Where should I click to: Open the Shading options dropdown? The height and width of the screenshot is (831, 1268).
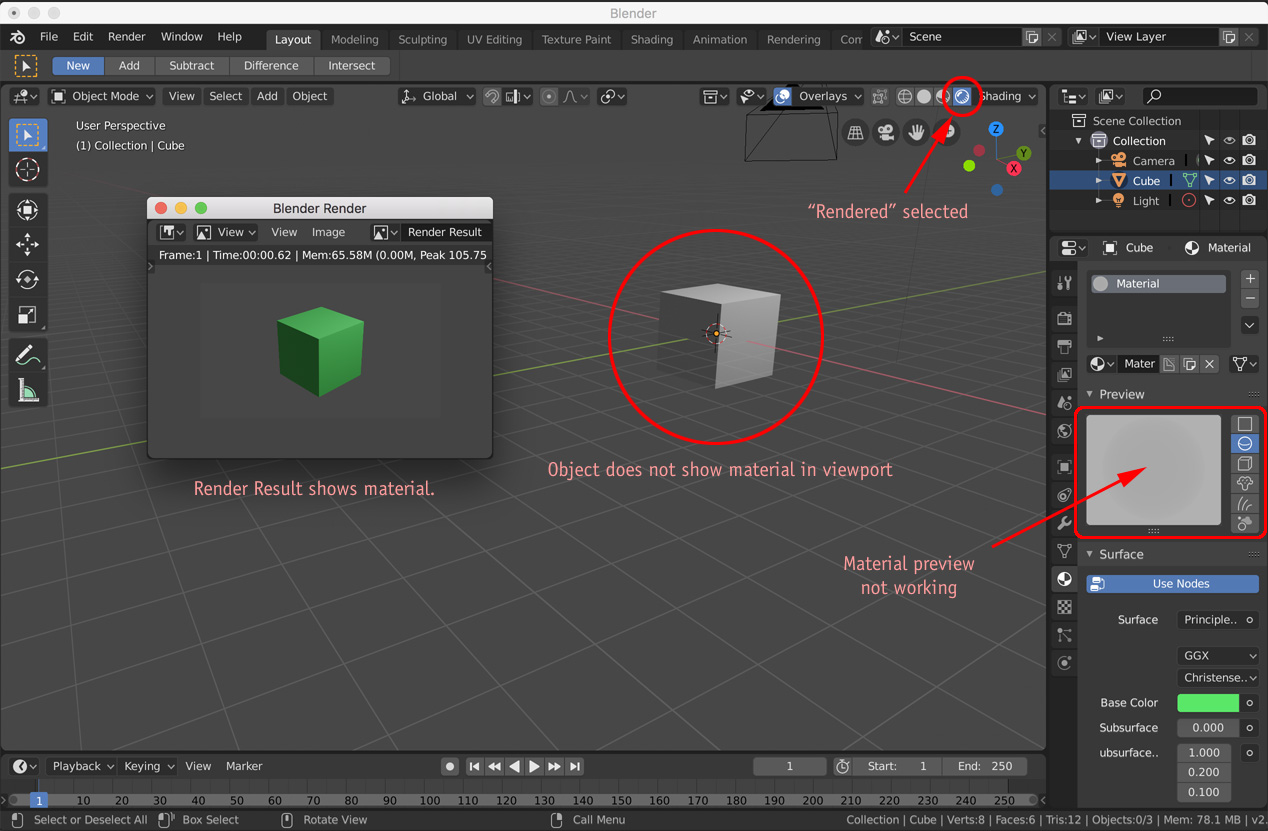coord(1008,96)
